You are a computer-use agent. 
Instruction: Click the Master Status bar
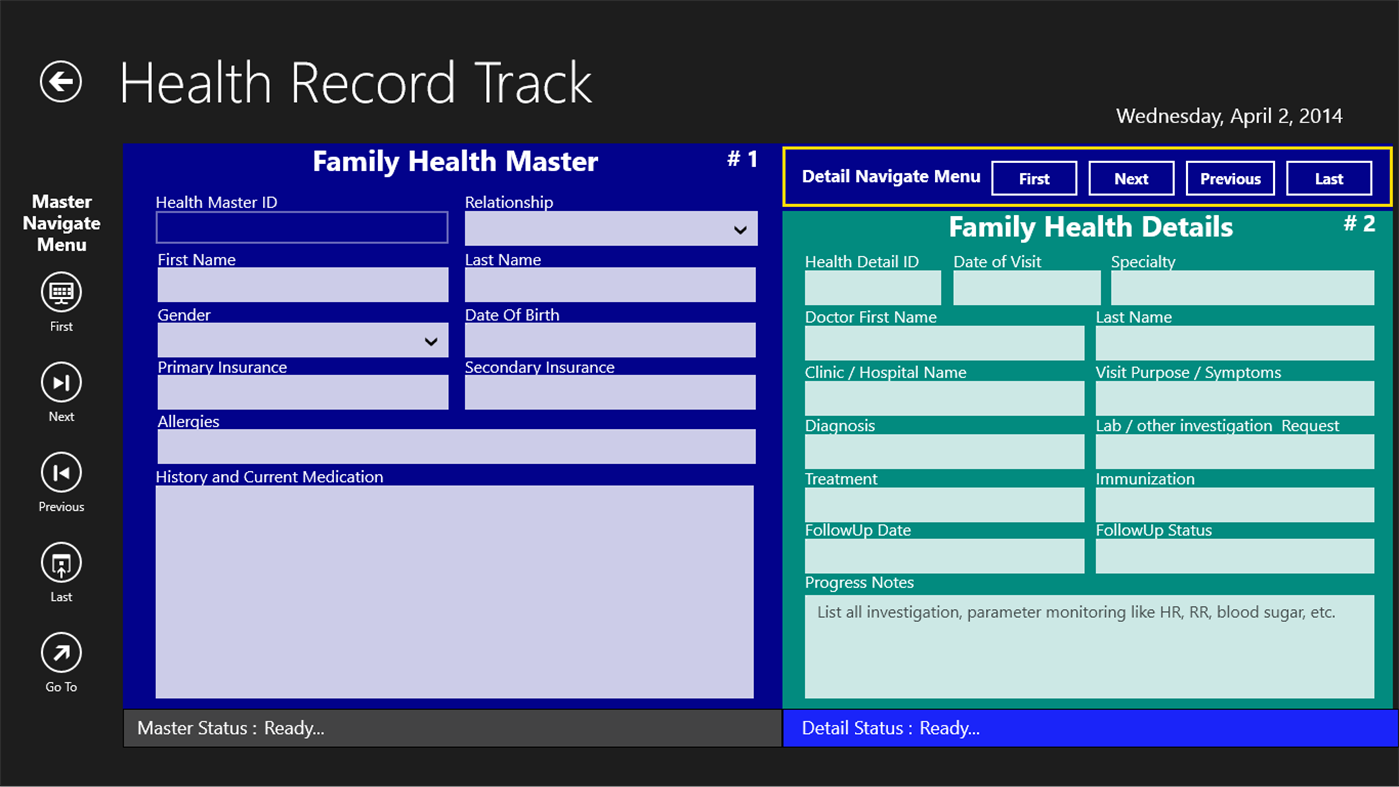[452, 728]
